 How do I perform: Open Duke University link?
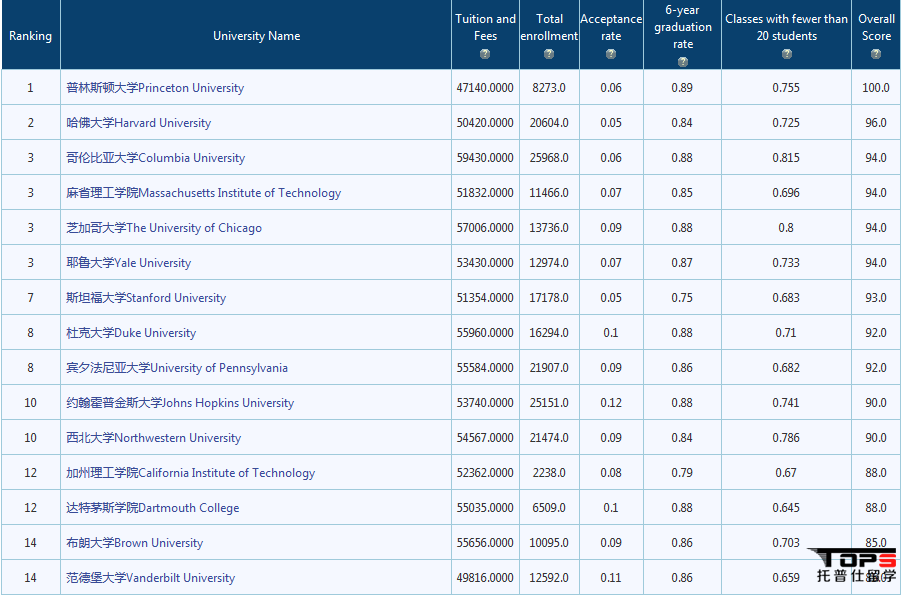click(131, 333)
